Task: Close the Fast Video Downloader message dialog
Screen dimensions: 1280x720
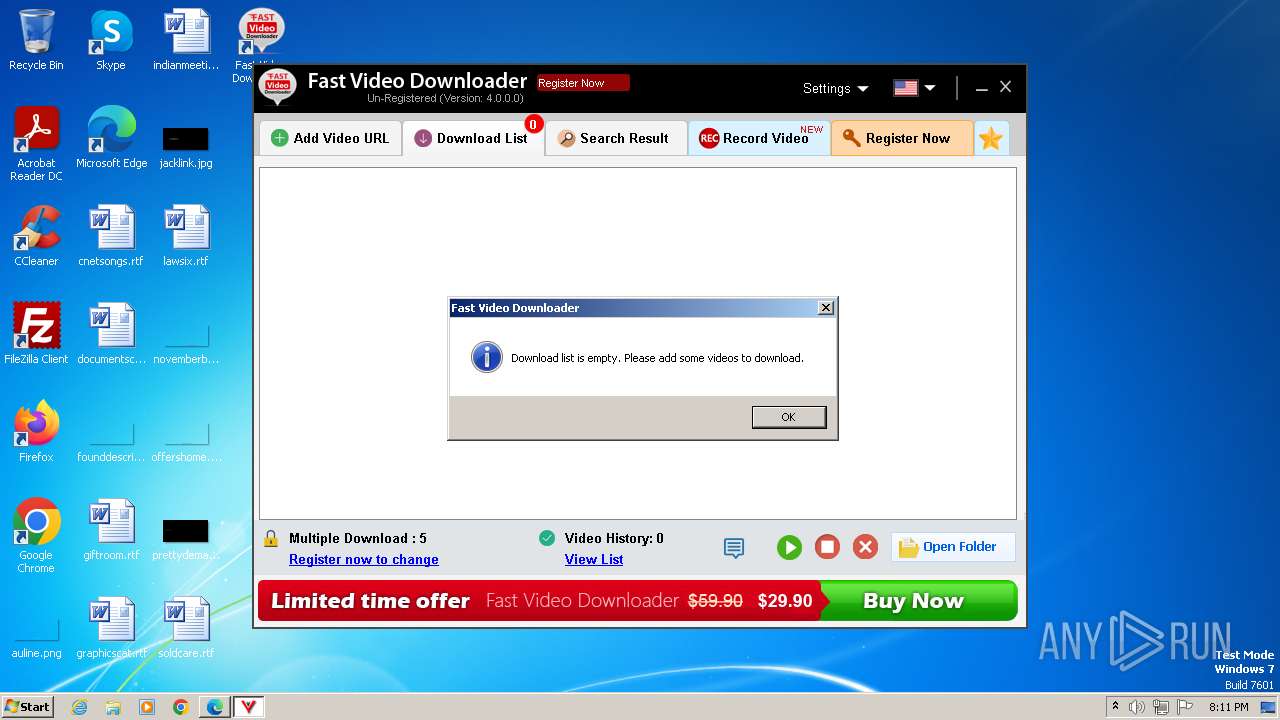Action: point(825,308)
